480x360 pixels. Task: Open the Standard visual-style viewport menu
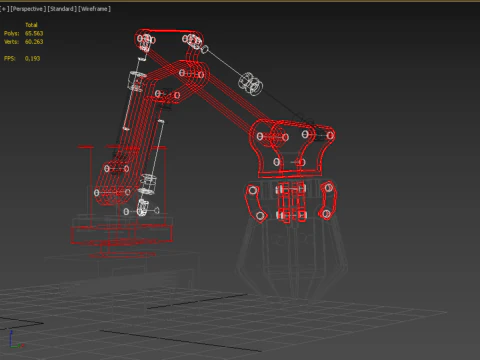click(x=62, y=9)
